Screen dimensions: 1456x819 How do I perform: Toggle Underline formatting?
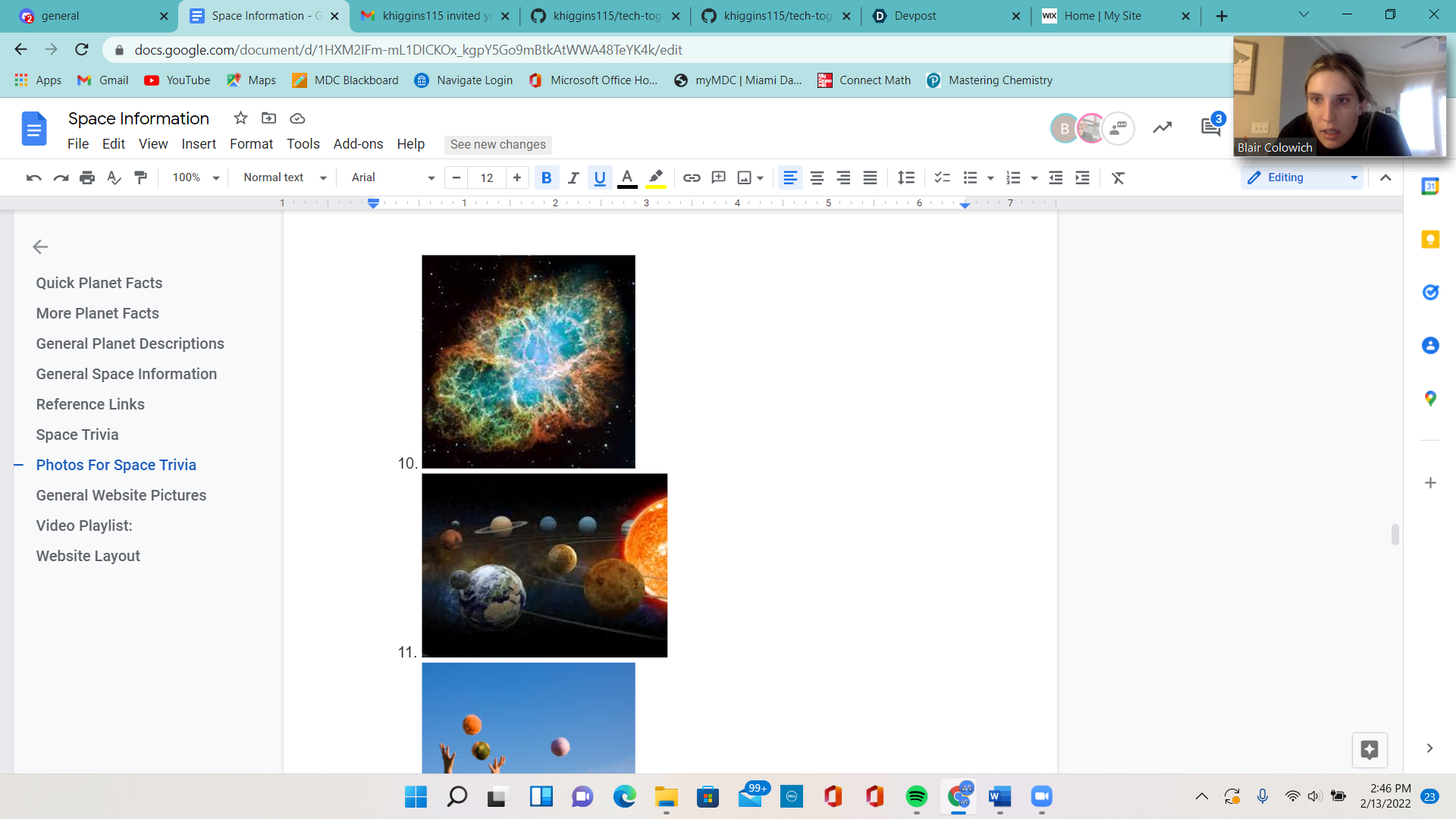click(600, 177)
